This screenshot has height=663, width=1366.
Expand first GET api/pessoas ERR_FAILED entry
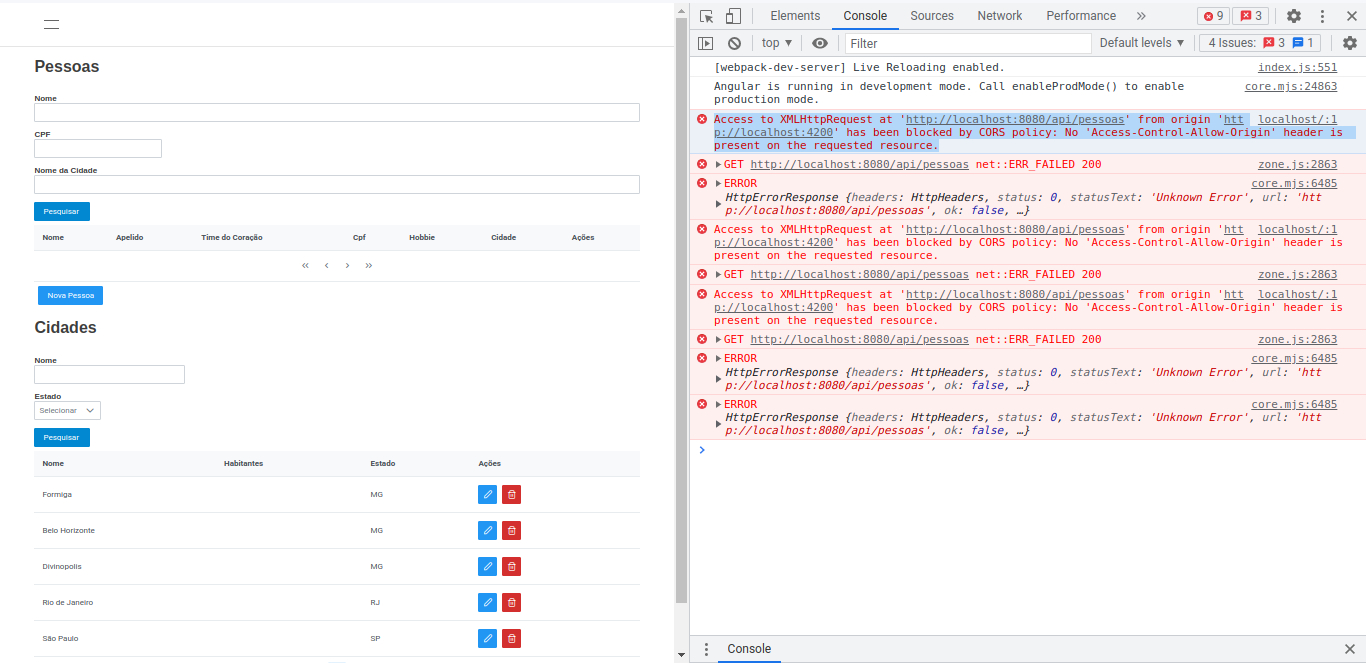click(718, 164)
